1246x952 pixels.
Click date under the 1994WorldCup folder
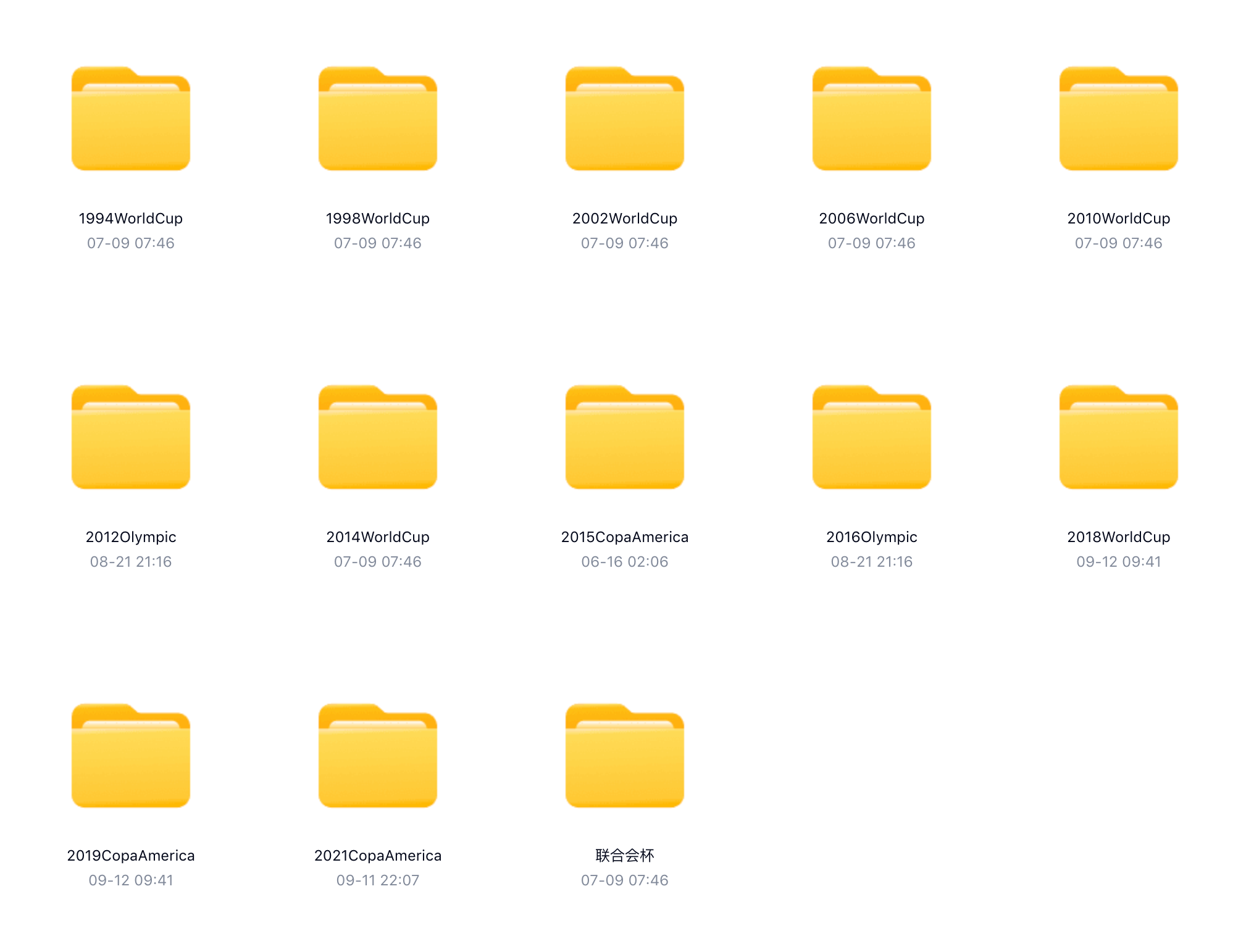(x=131, y=243)
